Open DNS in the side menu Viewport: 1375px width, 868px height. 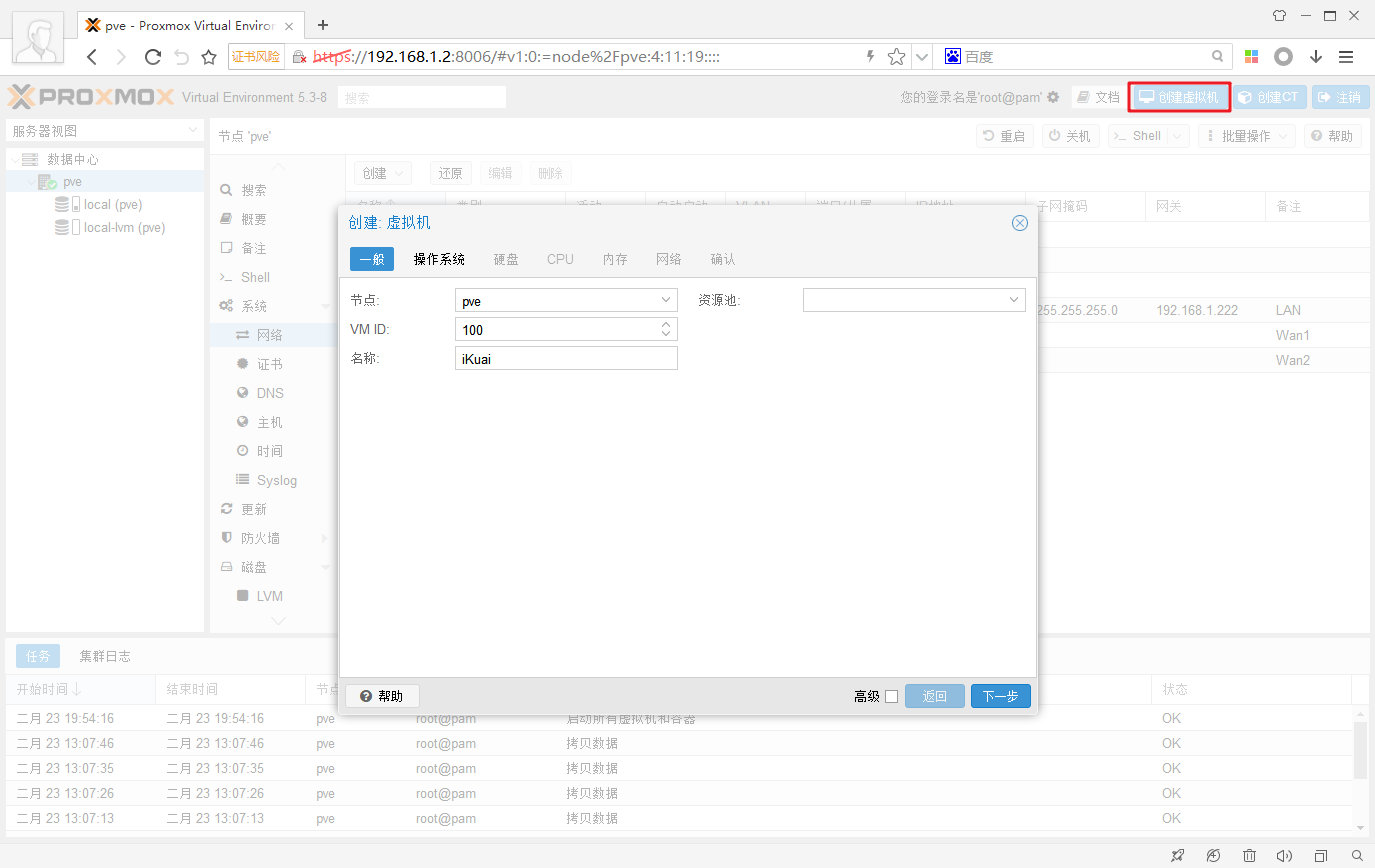[271, 393]
